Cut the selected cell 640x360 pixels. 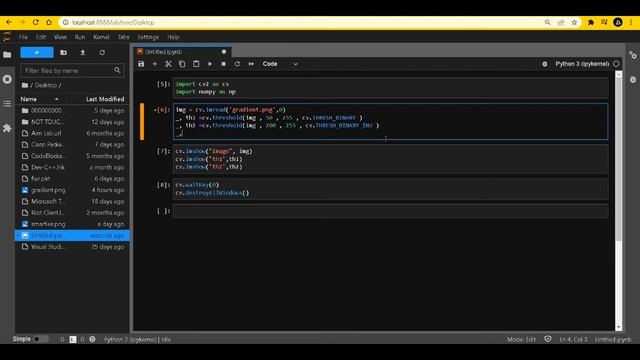(x=168, y=64)
